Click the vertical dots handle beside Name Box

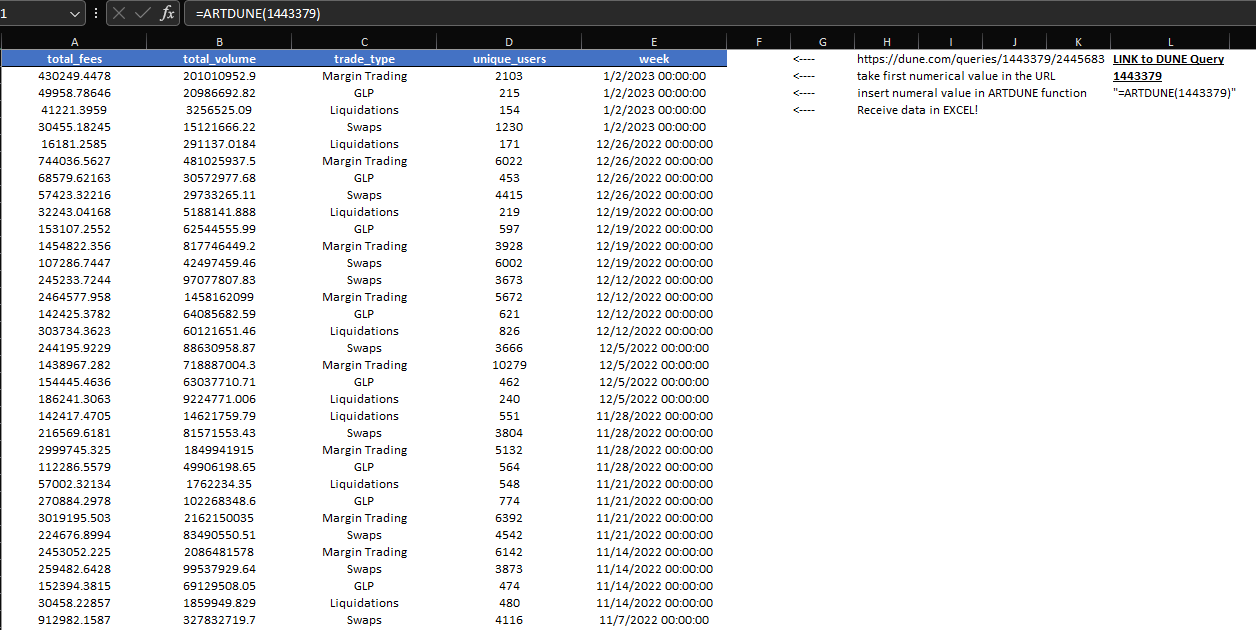coord(96,14)
